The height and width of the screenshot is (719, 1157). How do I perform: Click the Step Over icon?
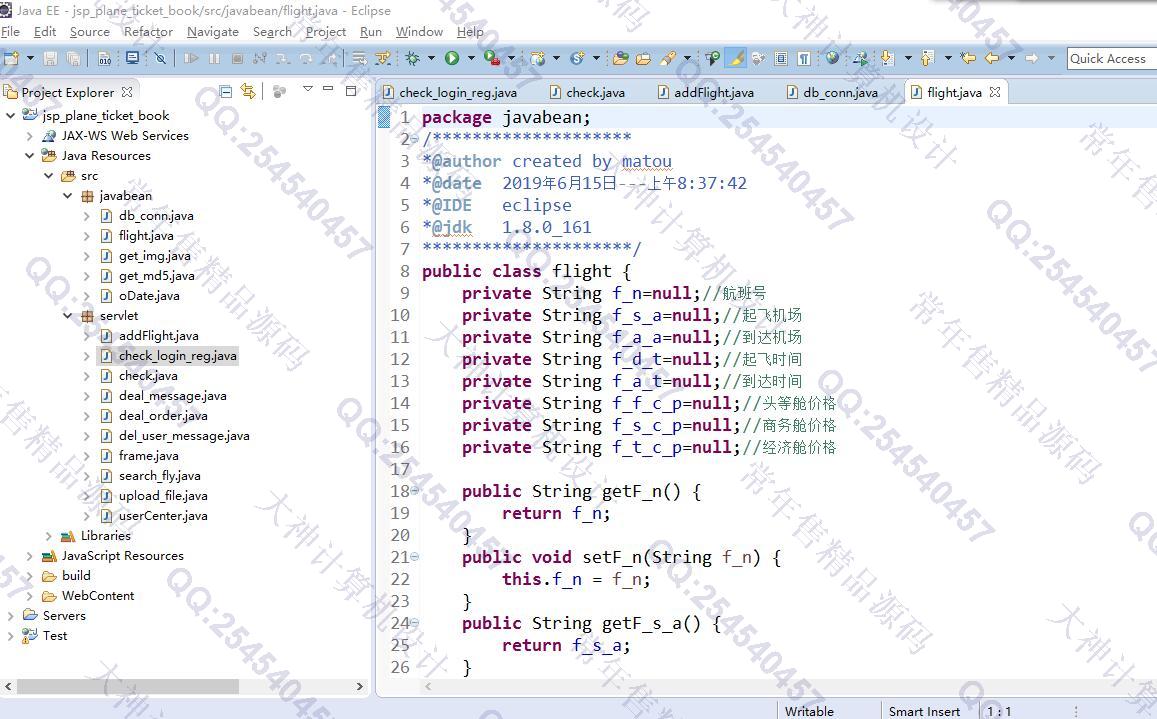click(305, 58)
